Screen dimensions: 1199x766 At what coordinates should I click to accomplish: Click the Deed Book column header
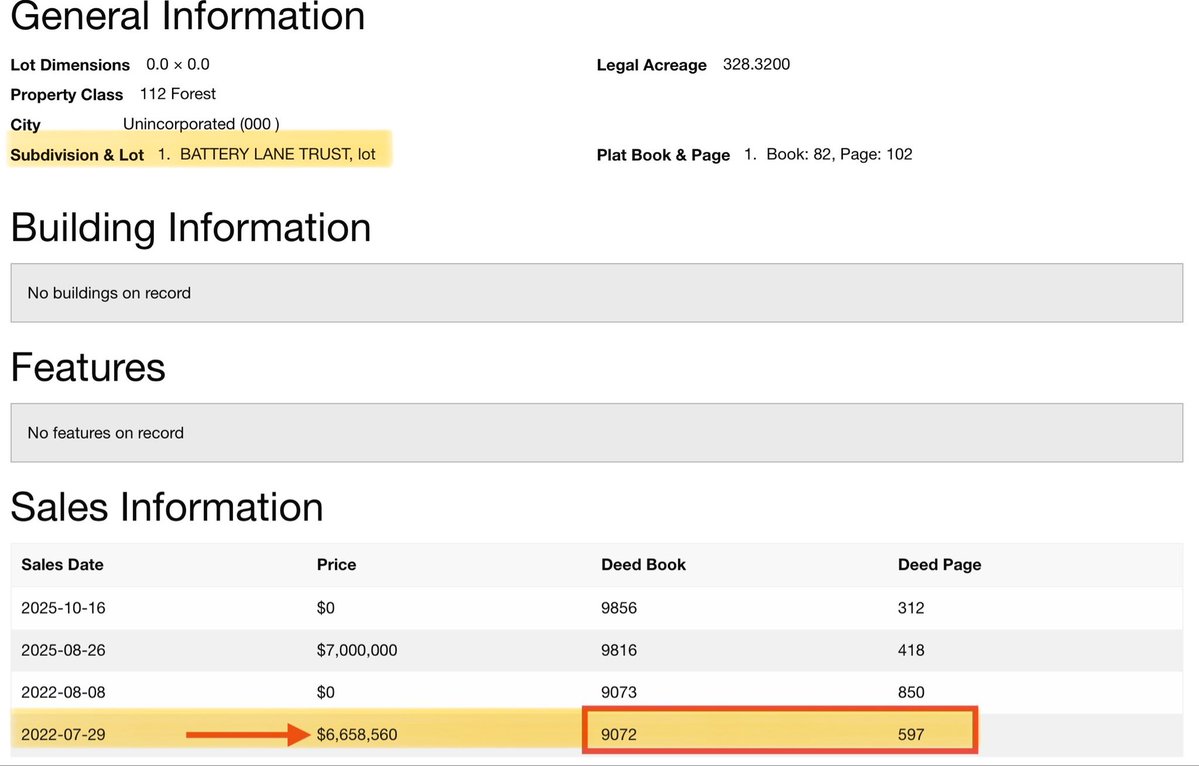click(x=643, y=565)
